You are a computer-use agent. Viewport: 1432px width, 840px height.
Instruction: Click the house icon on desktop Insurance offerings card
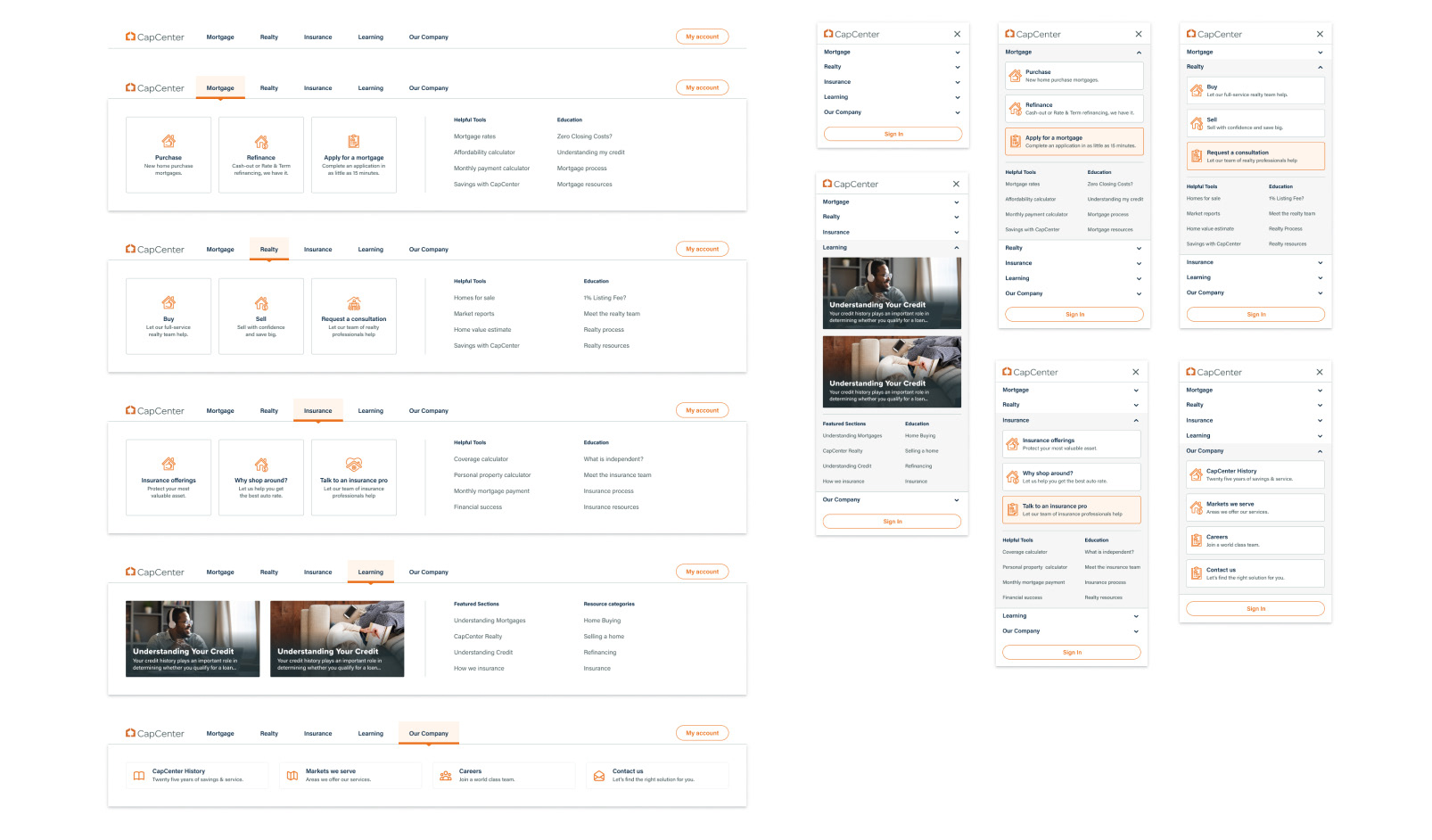(x=169, y=464)
